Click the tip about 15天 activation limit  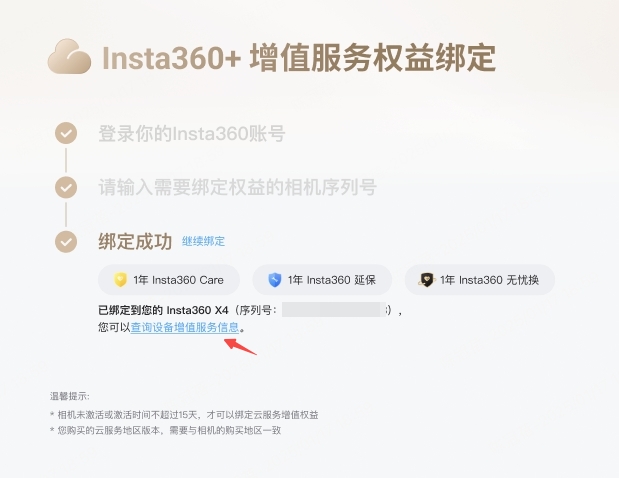point(184,414)
